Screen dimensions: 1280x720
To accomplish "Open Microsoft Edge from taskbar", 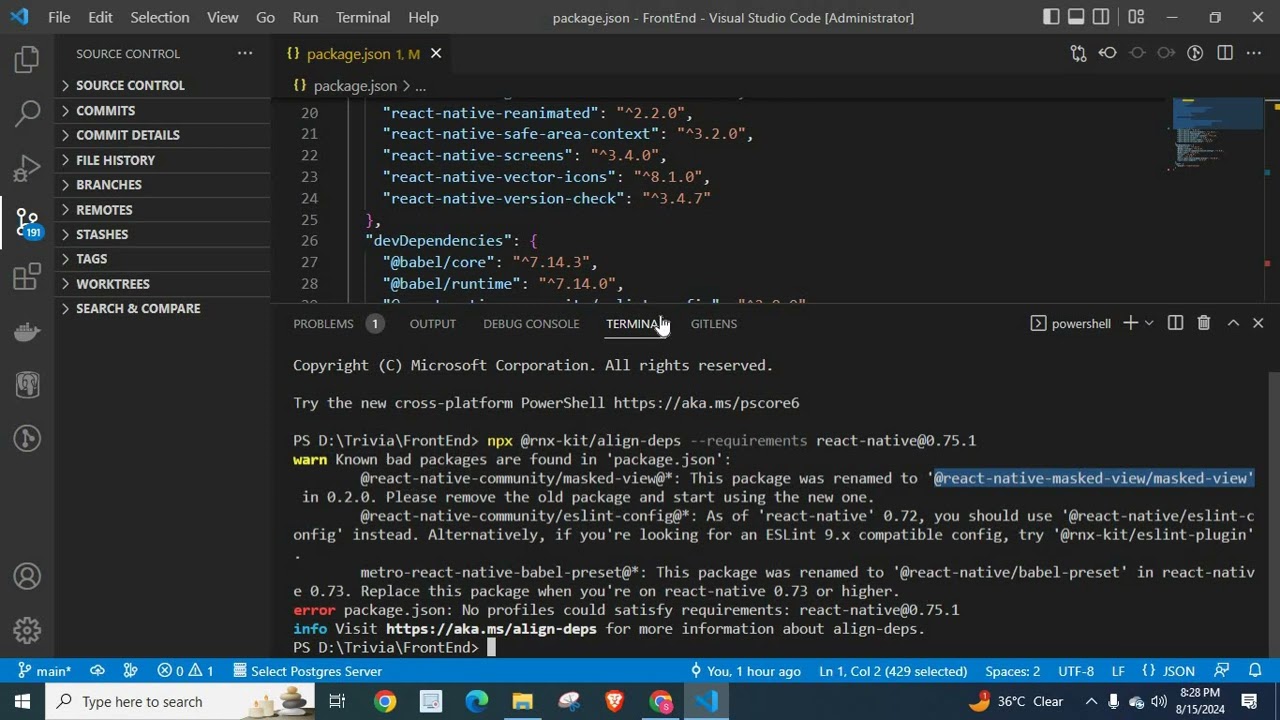I will (476, 702).
